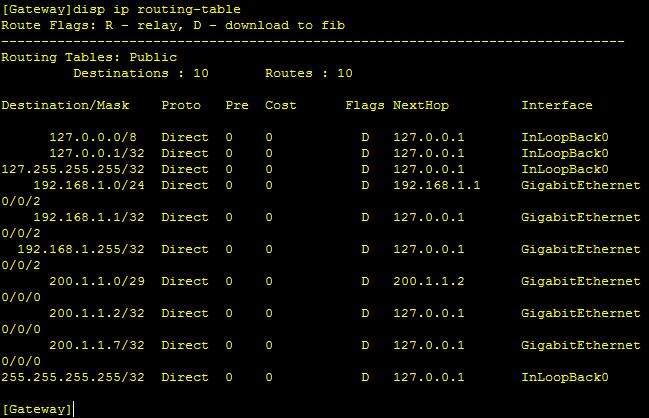Screen dimensions: 649x418
Task: Click the 'Routes : 10' value
Action: (309, 73)
